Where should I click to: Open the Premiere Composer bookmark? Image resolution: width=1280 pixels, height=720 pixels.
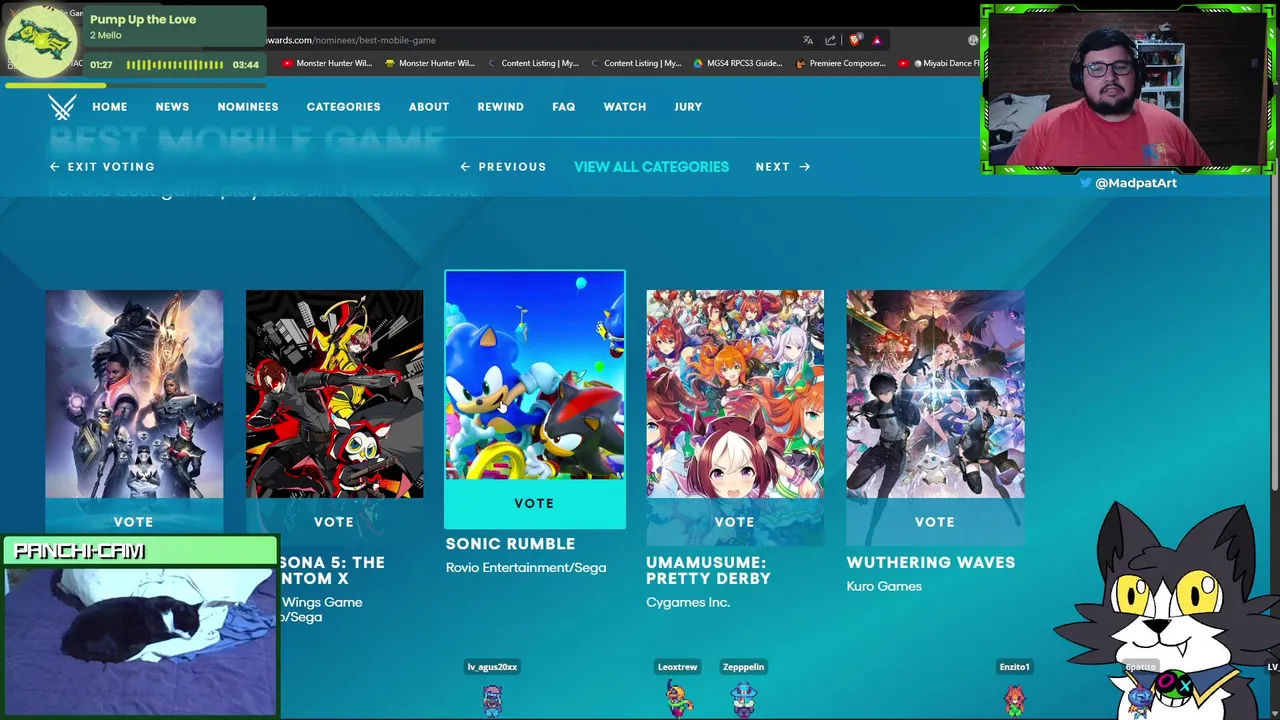(x=840, y=63)
